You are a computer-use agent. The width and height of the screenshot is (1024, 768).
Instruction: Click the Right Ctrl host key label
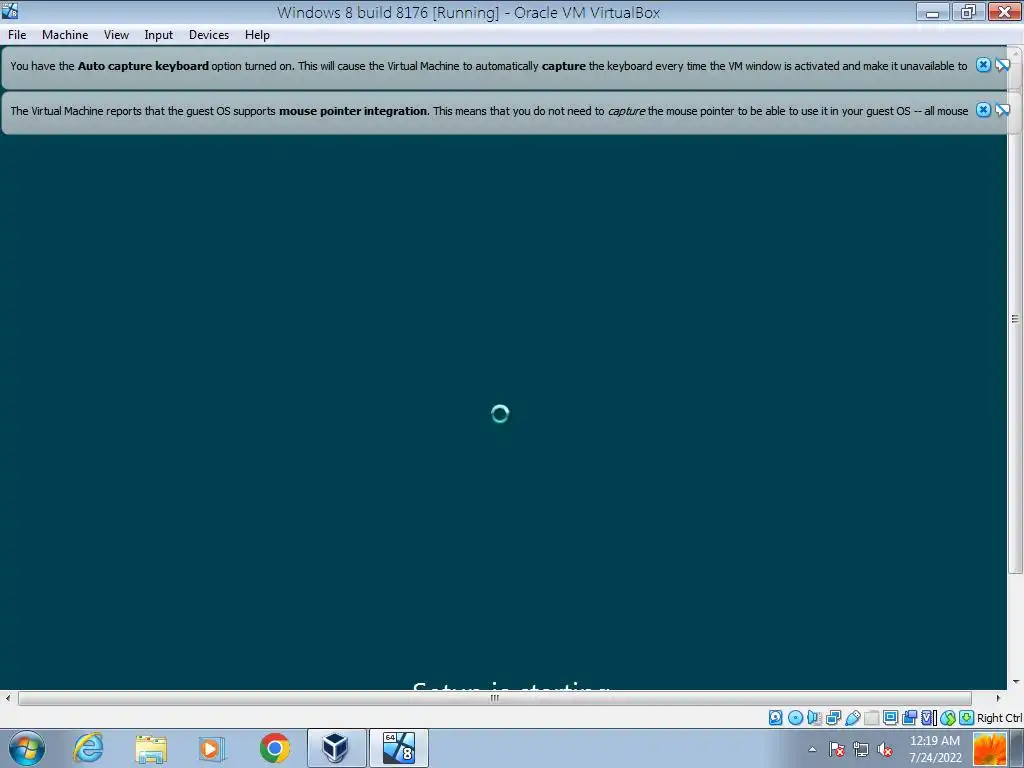coord(999,718)
